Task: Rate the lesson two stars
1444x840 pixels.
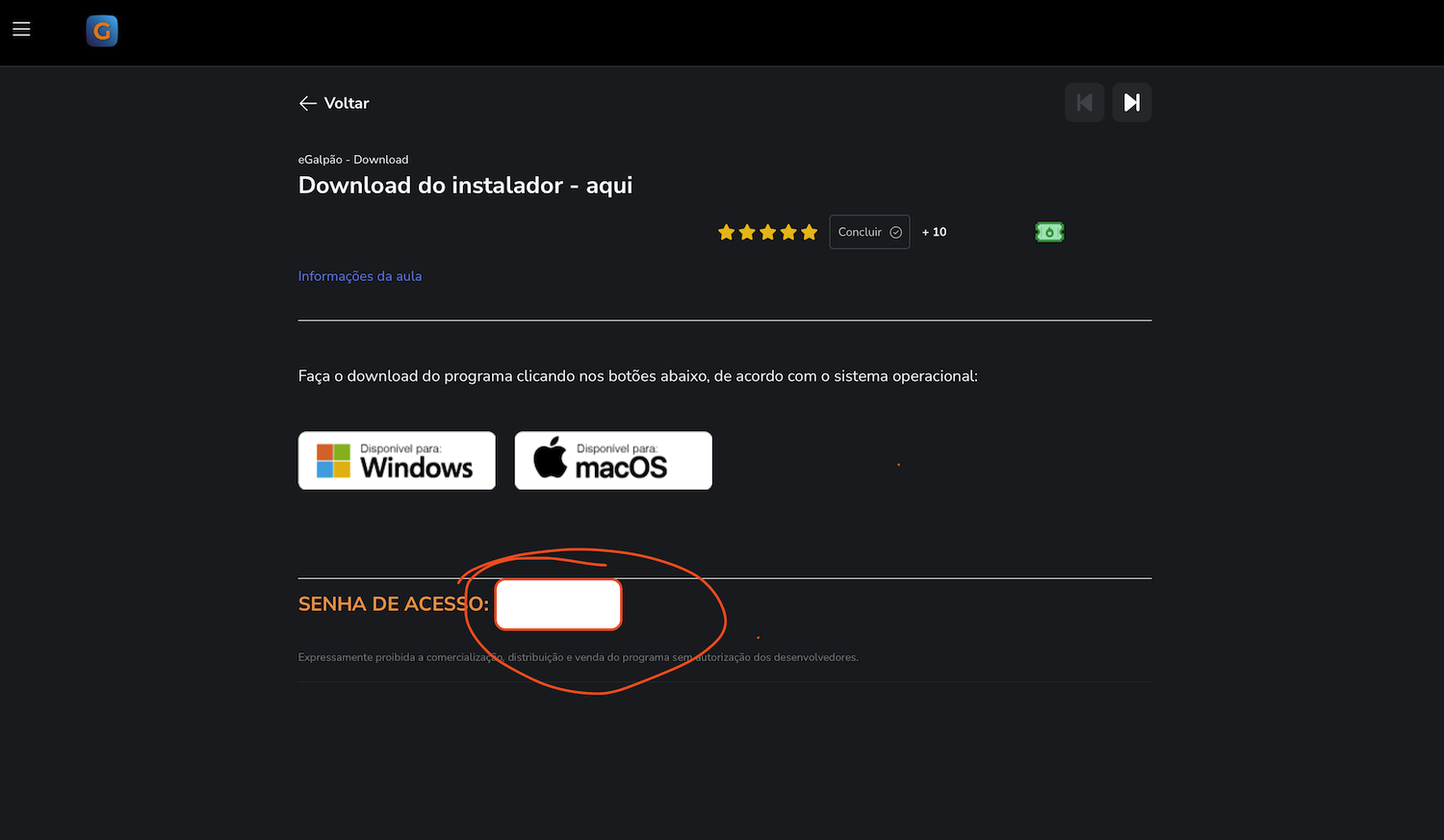Action: click(x=747, y=232)
